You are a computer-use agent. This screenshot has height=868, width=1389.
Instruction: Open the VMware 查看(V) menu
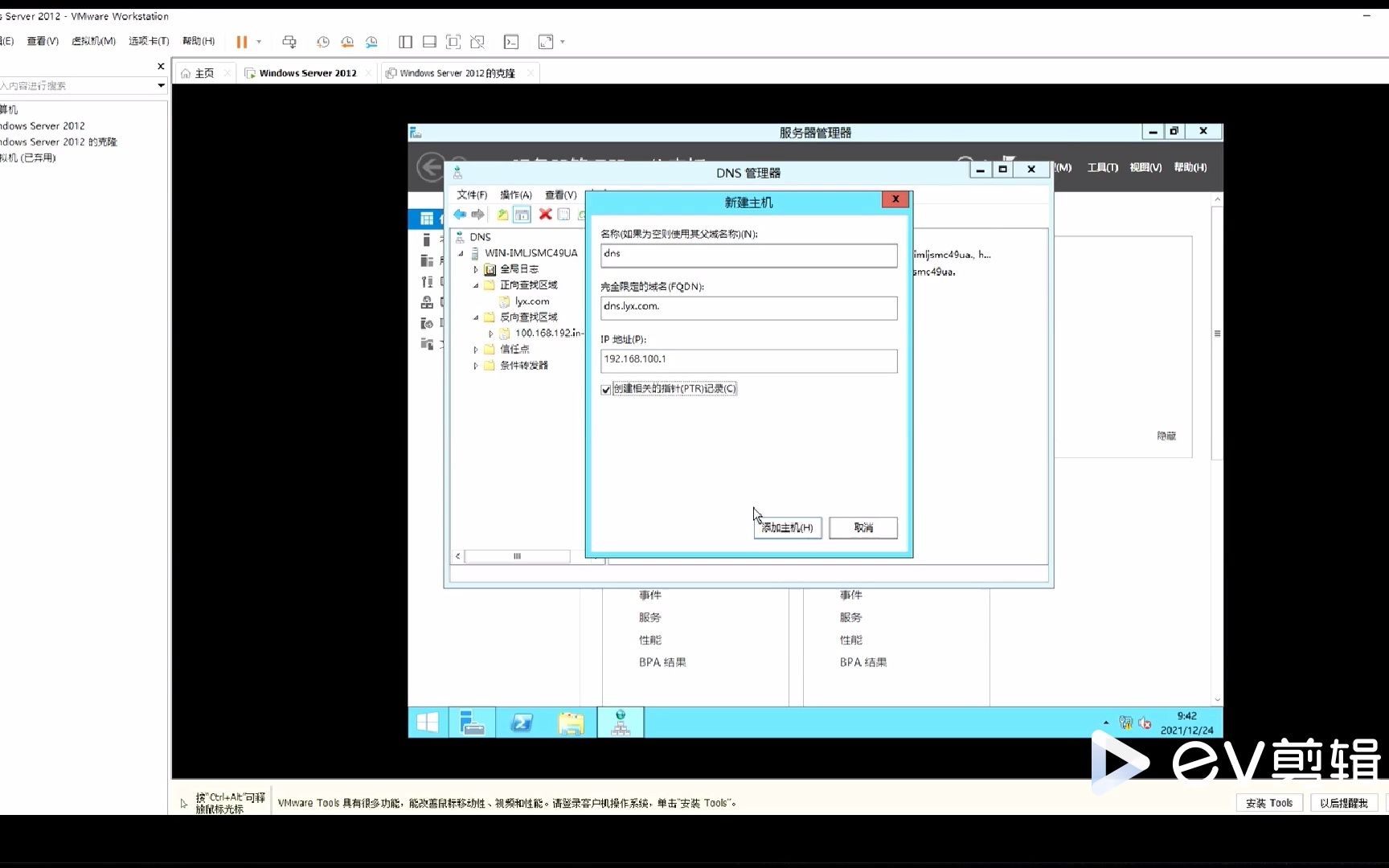pyautogui.click(x=43, y=41)
